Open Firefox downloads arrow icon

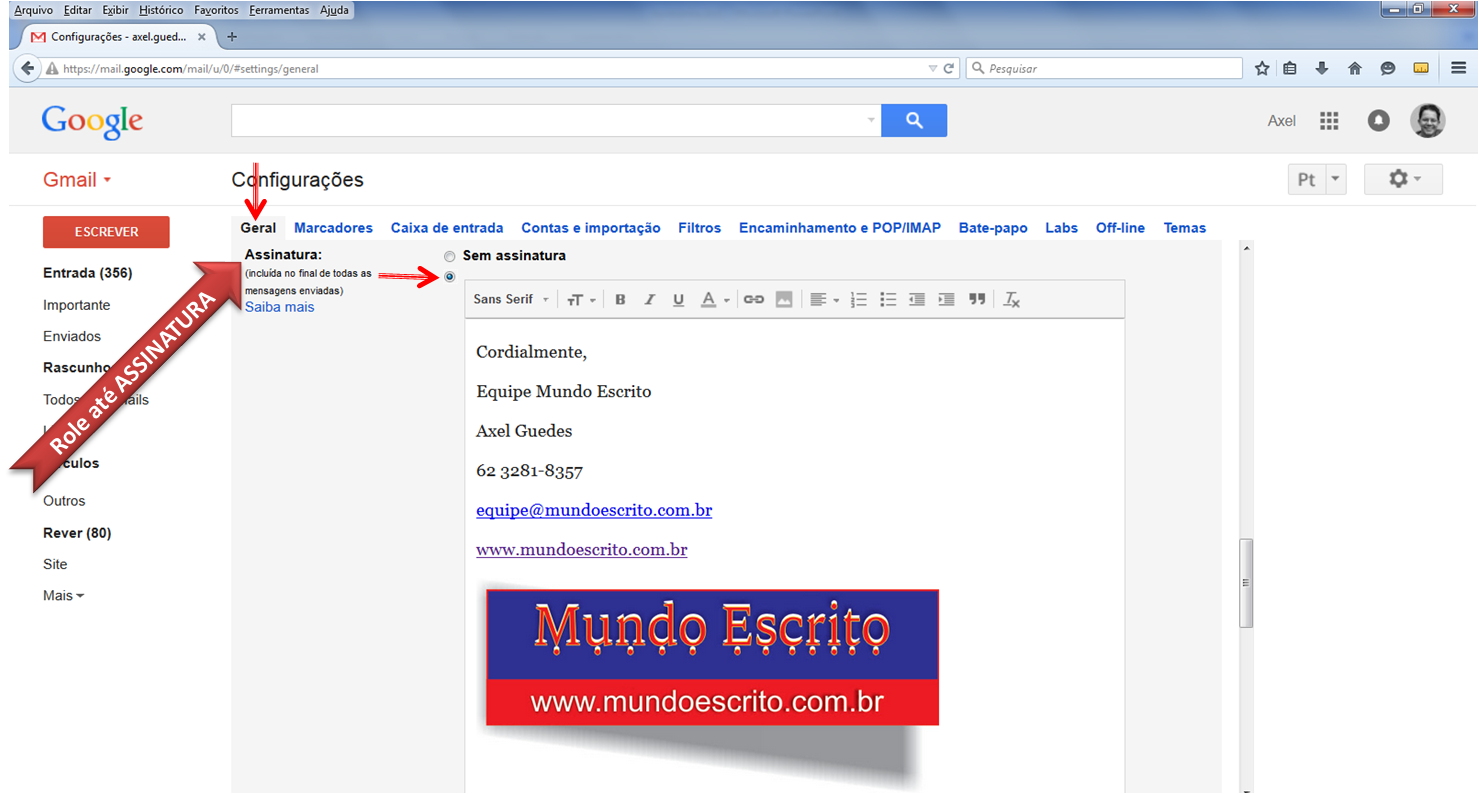1322,68
